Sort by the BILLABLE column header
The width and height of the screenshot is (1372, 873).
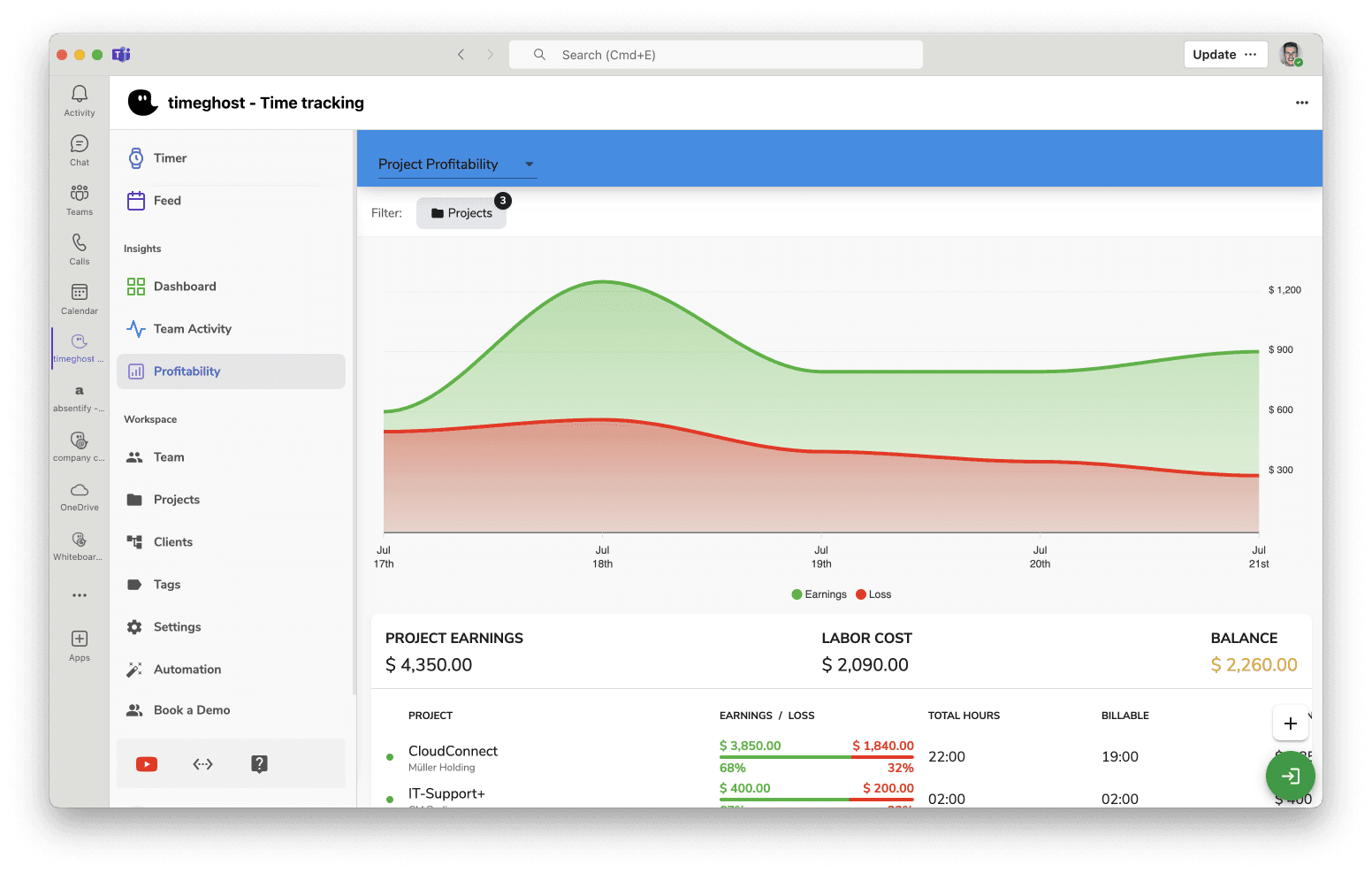pyautogui.click(x=1125, y=716)
